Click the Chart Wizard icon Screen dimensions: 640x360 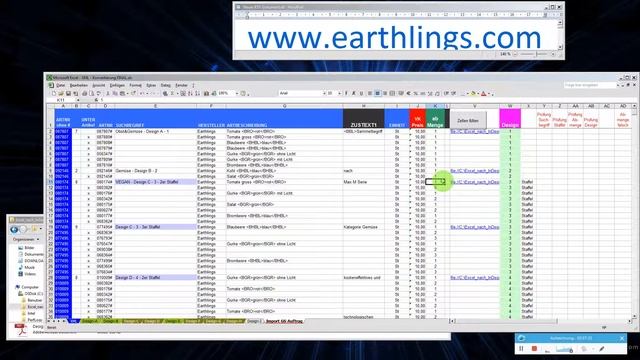click(206, 93)
